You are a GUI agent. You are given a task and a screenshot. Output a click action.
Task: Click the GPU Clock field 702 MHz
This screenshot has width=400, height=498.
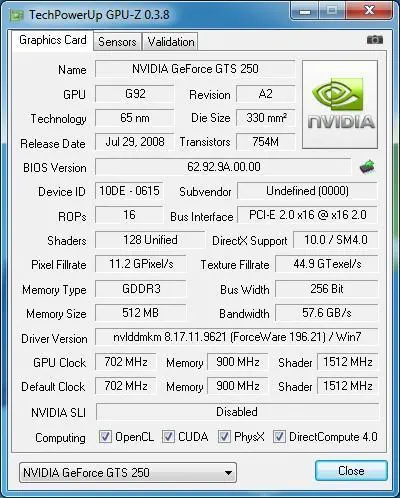coord(126,362)
